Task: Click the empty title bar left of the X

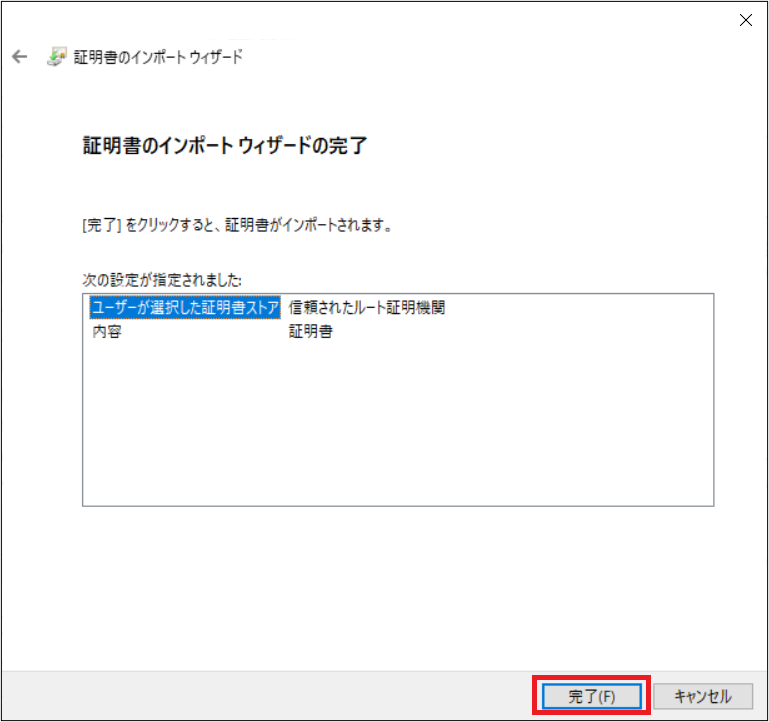Action: point(400,19)
